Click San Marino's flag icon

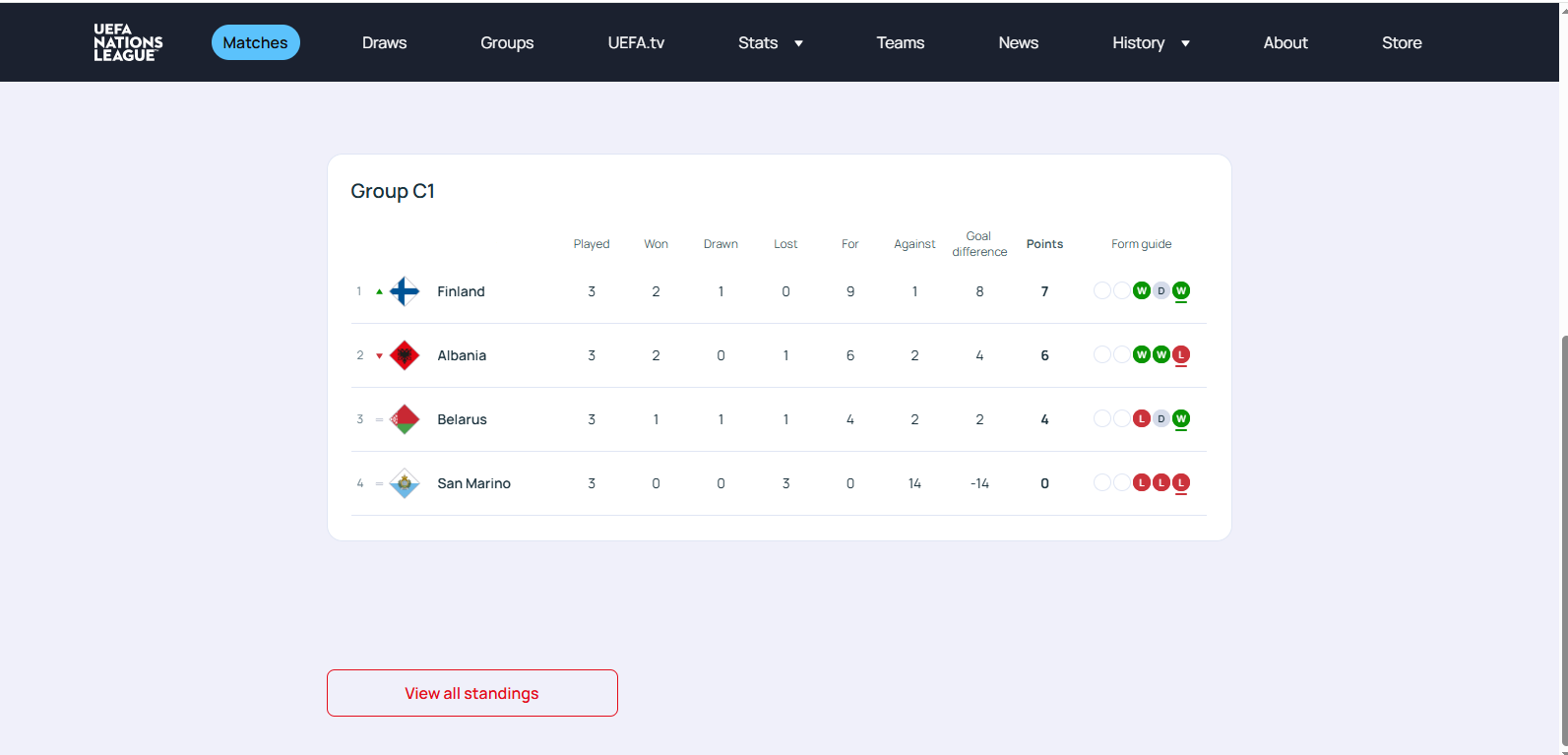click(405, 483)
